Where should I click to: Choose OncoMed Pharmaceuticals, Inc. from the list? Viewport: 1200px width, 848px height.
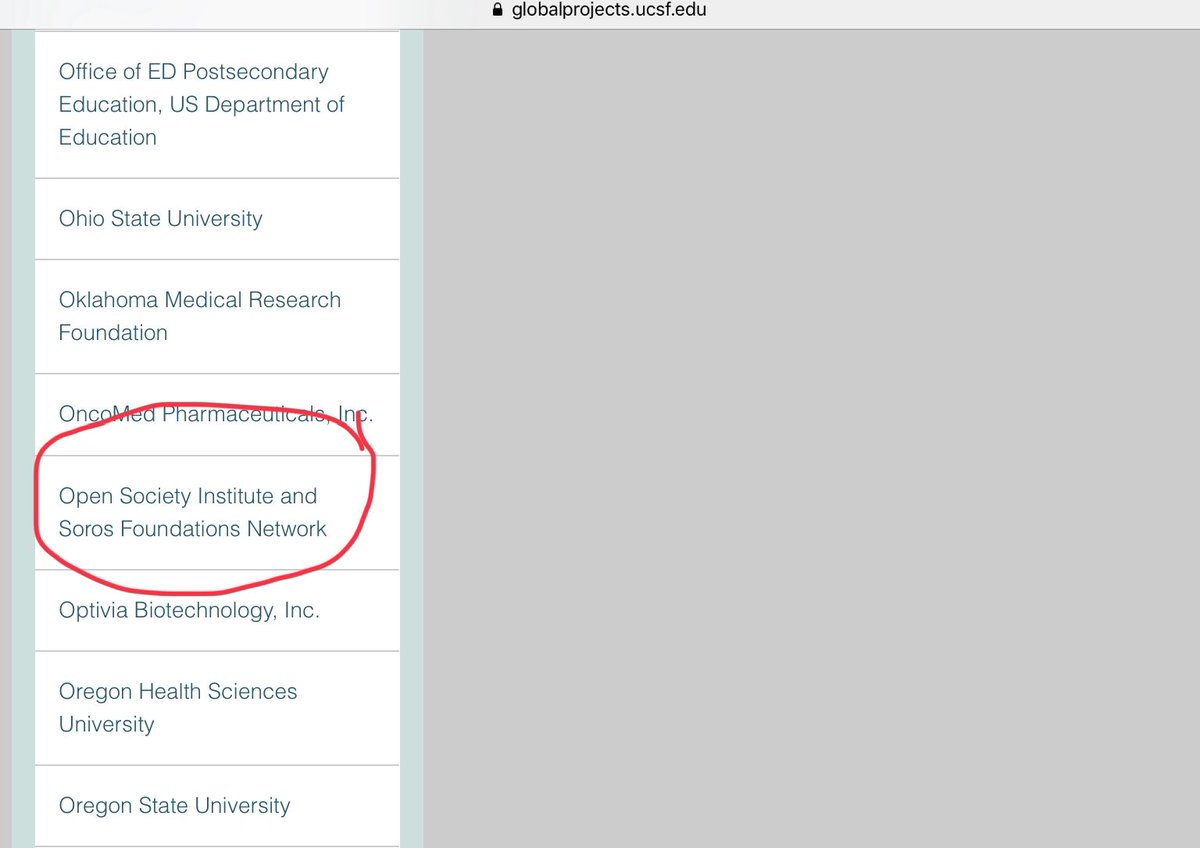(x=215, y=414)
